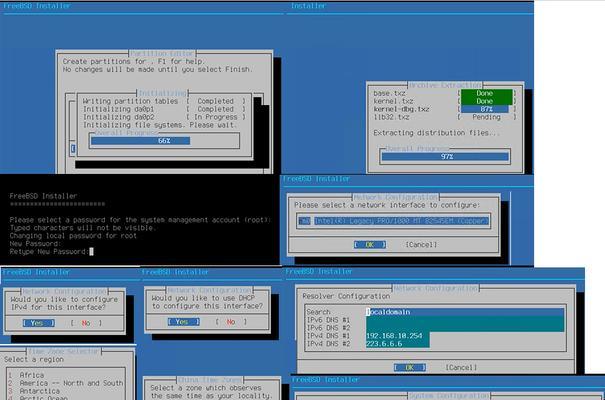The width and height of the screenshot is (605, 400).
Task: Click 'Select a region' label
Action: coord(34,359)
